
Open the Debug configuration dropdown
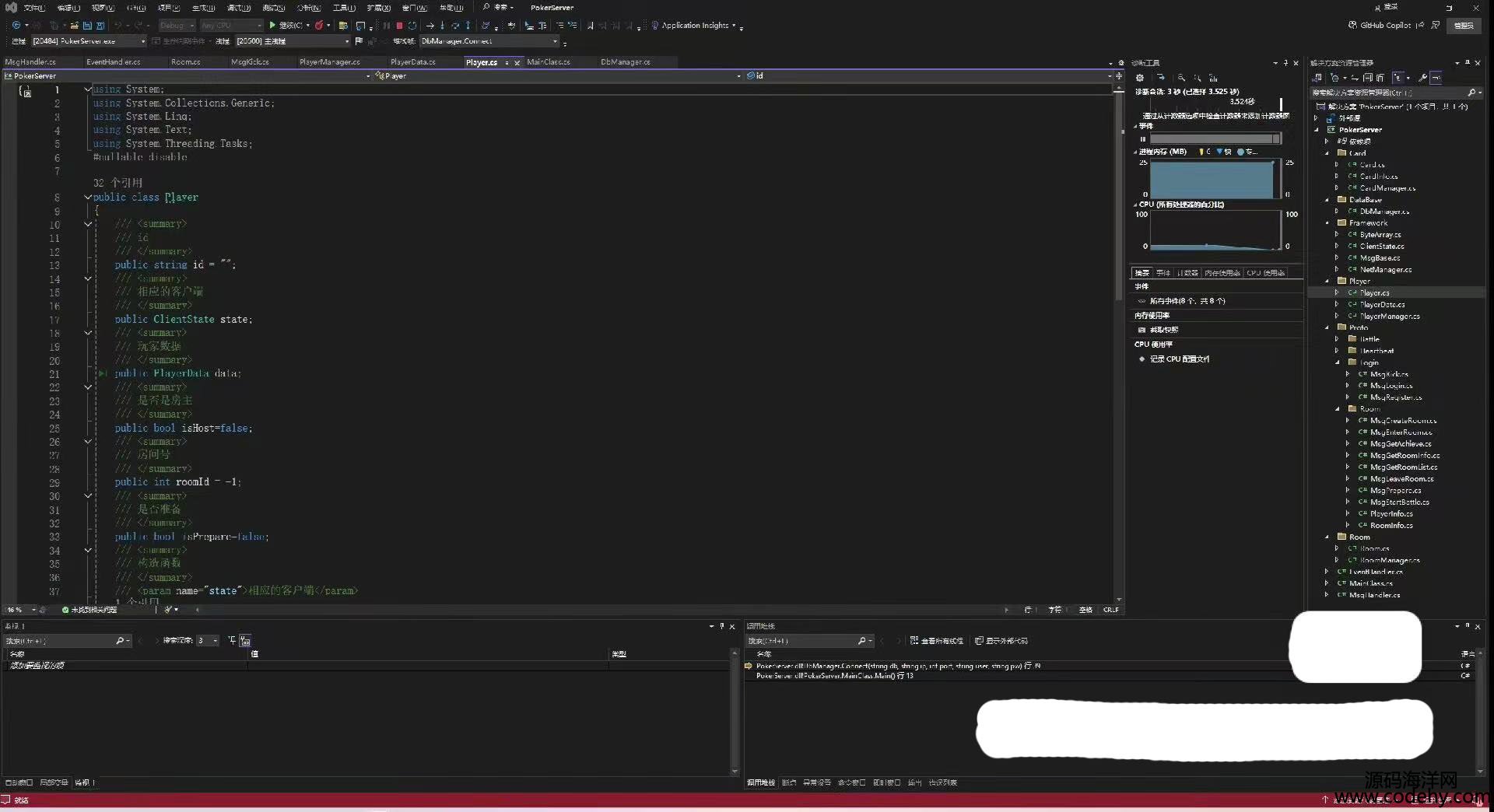[x=177, y=25]
